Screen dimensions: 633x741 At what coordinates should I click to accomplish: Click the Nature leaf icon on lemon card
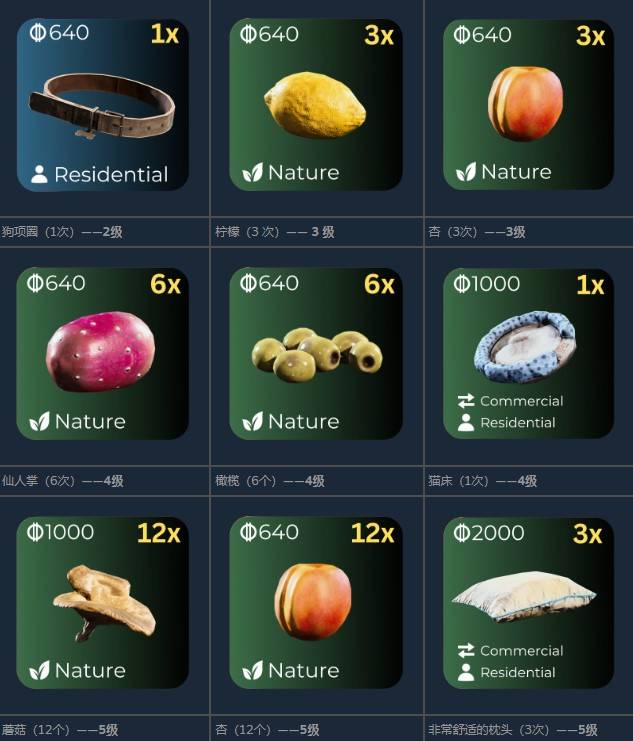252,172
